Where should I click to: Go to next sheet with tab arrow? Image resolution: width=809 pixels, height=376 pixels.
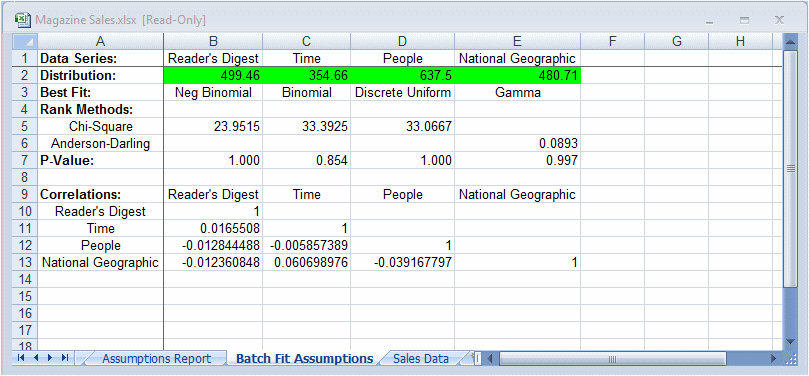[x=51, y=357]
